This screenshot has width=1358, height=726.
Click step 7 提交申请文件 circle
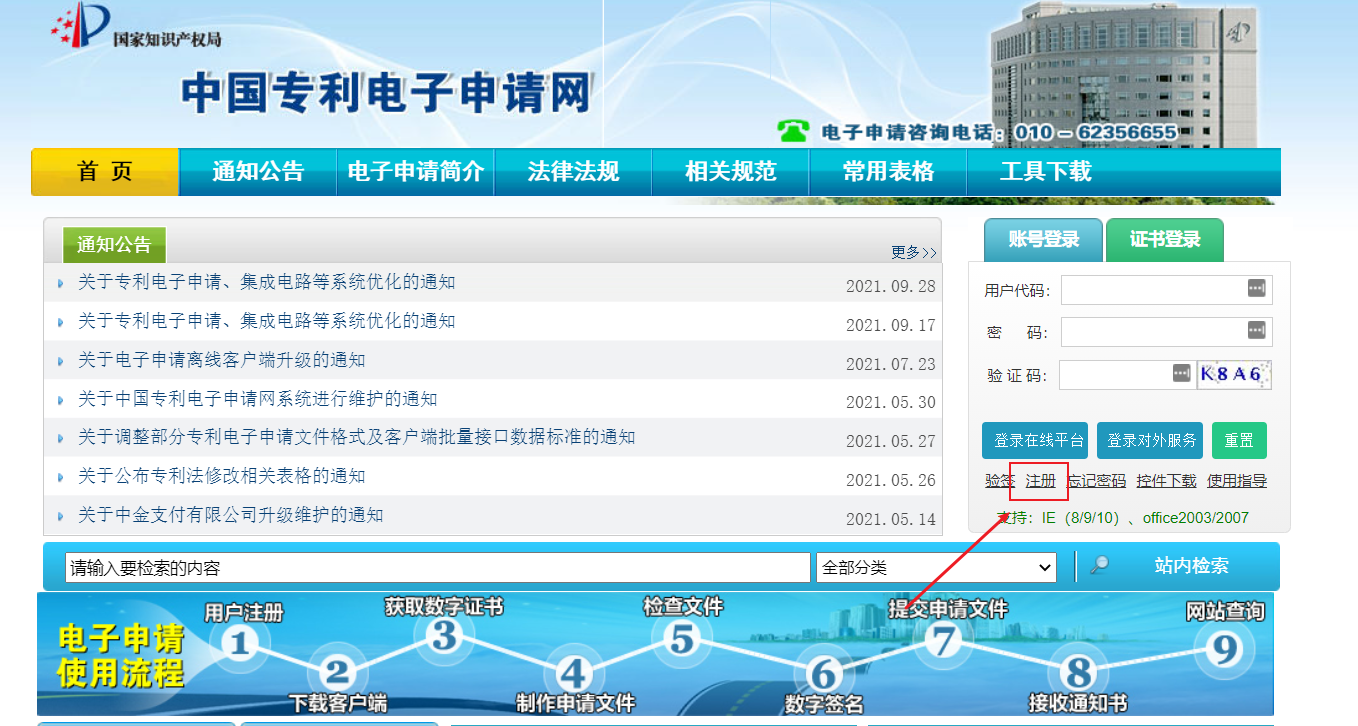942,640
